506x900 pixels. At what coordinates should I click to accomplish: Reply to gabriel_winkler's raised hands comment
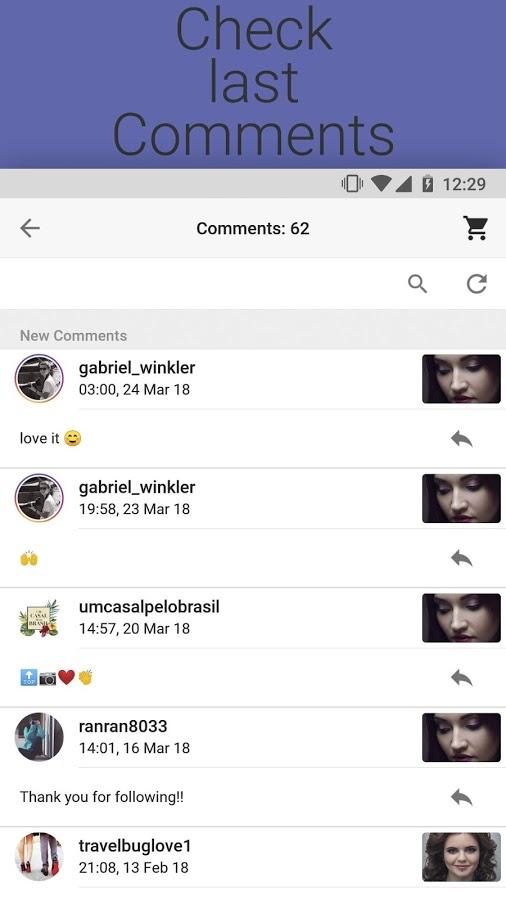[x=462, y=558]
